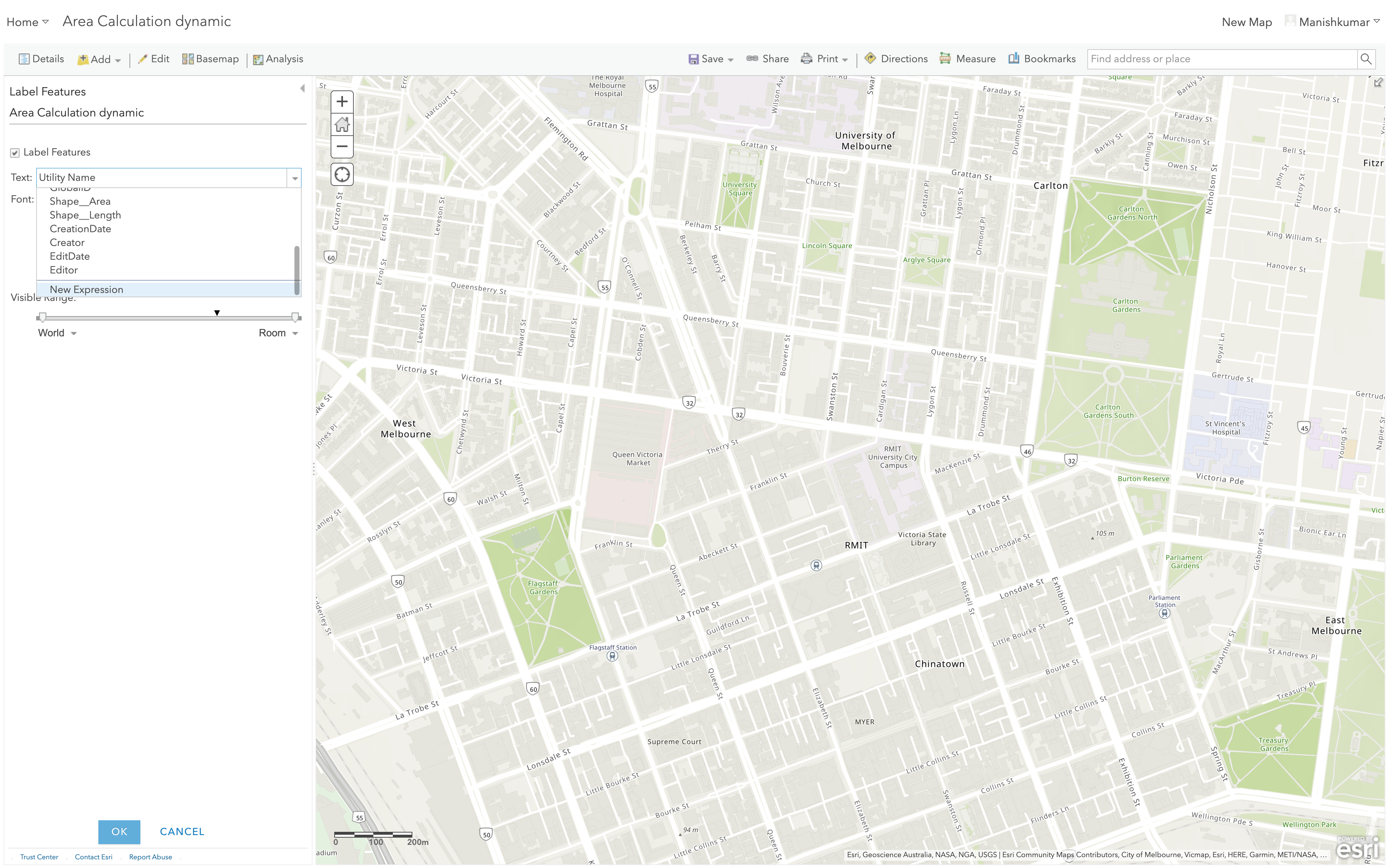Viewport: 1389px width, 868px height.
Task: Open the Save dropdown
Action: click(711, 59)
